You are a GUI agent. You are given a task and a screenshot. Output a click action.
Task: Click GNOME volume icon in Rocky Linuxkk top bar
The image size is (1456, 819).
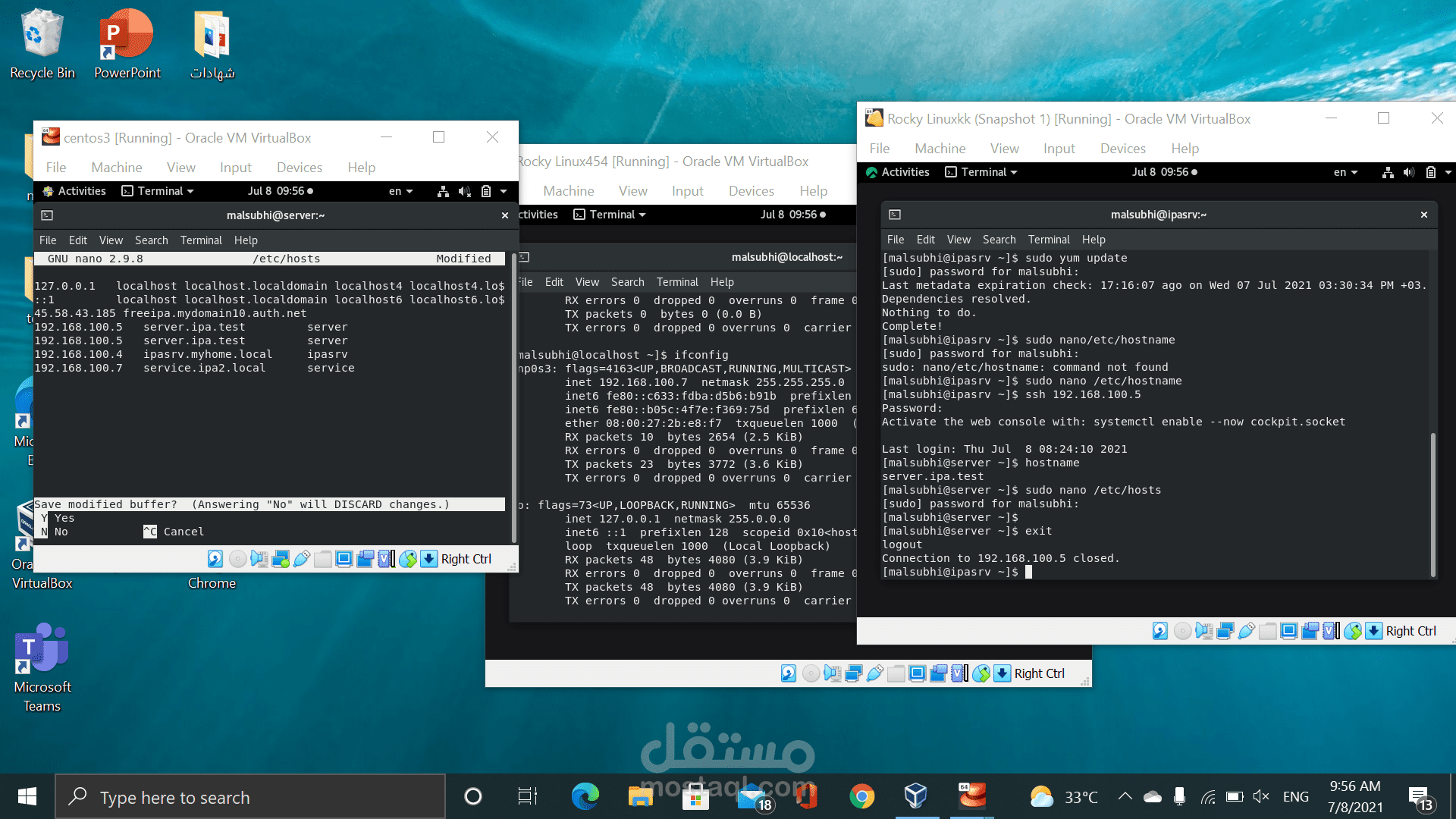[x=1409, y=172]
